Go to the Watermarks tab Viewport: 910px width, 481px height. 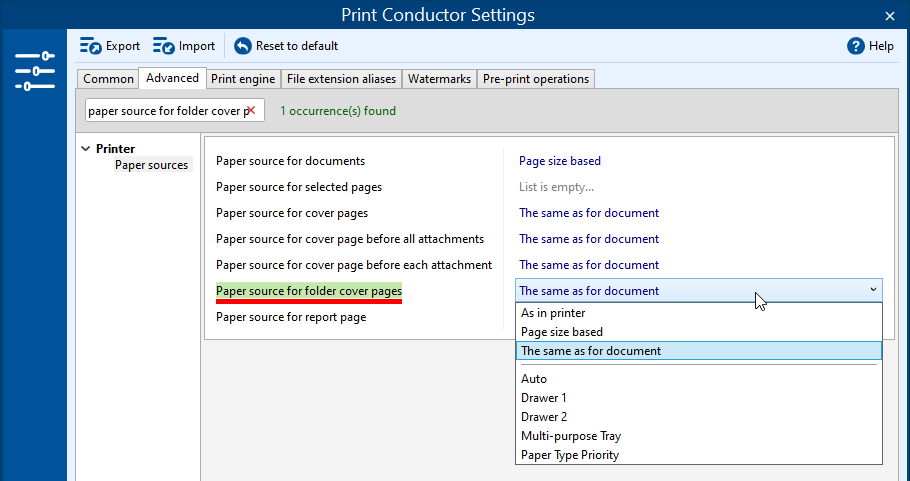pyautogui.click(x=439, y=79)
